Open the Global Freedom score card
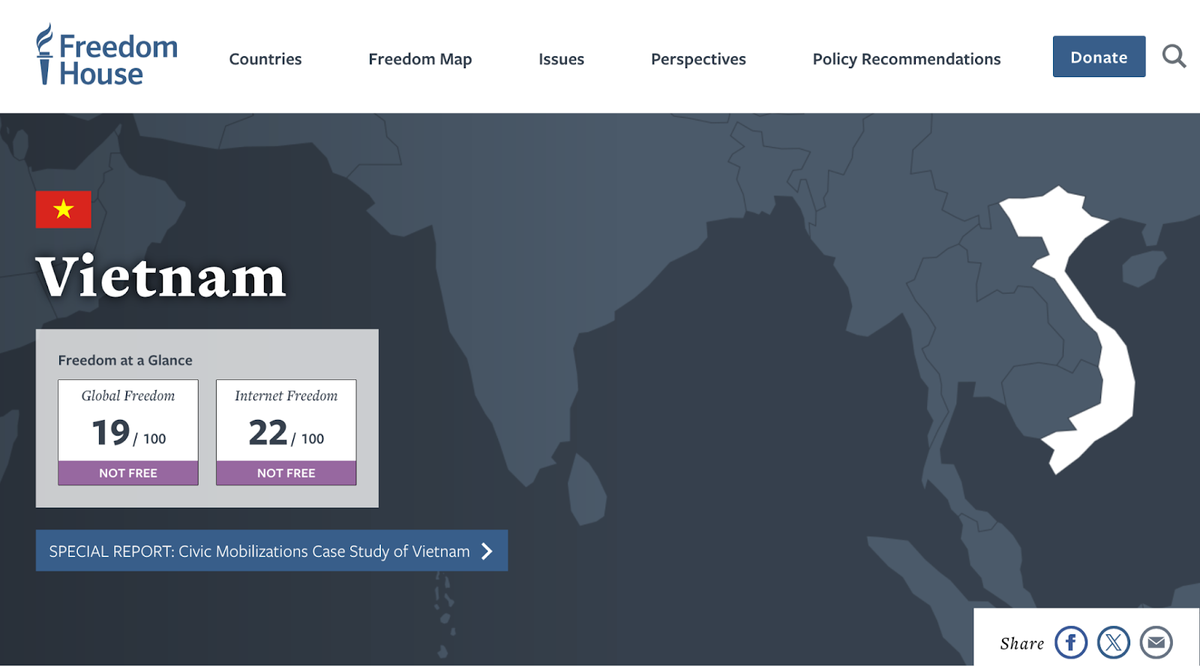Image resolution: width=1200 pixels, height=668 pixels. pos(128,432)
